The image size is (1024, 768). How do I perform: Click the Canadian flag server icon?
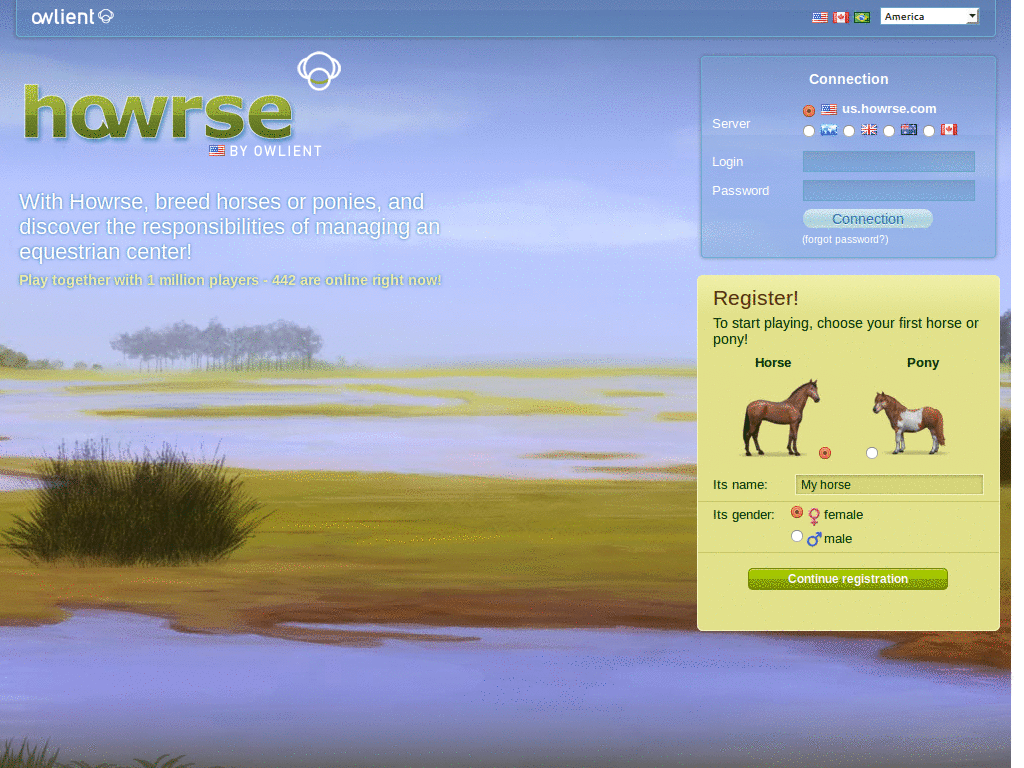948,129
